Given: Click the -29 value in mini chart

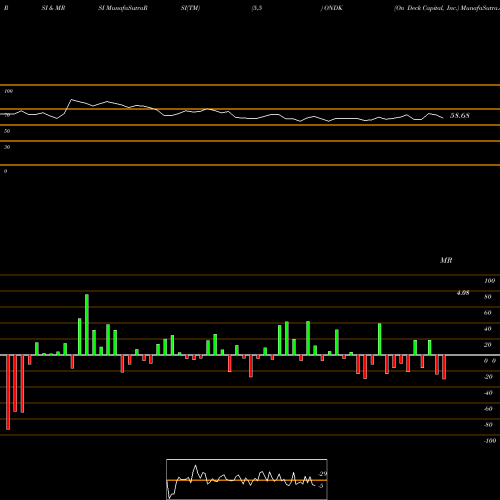Looking at the screenshot, I should (322, 474).
